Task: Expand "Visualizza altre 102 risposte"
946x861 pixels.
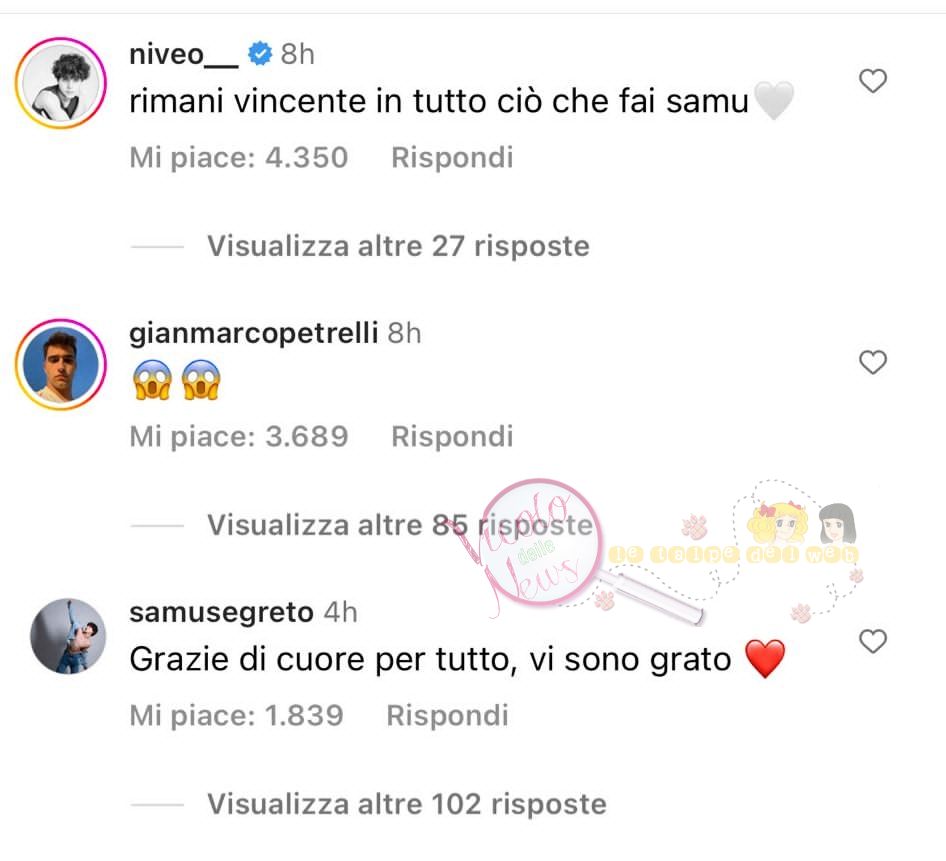Action: [407, 804]
